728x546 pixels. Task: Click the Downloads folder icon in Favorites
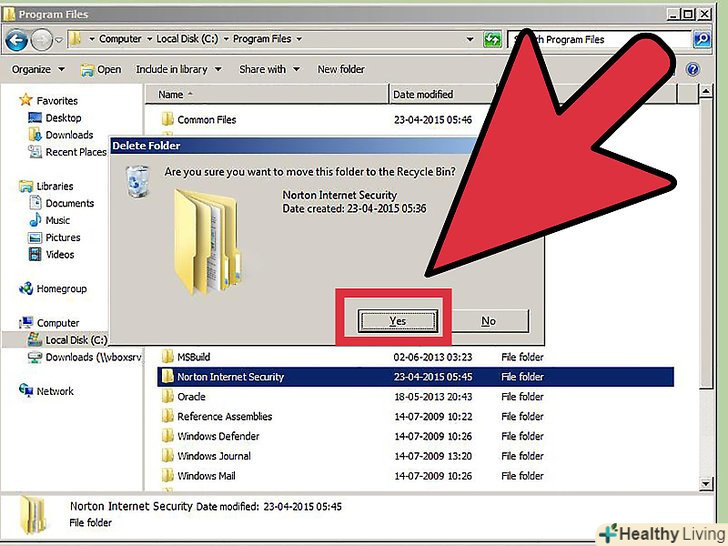point(35,135)
